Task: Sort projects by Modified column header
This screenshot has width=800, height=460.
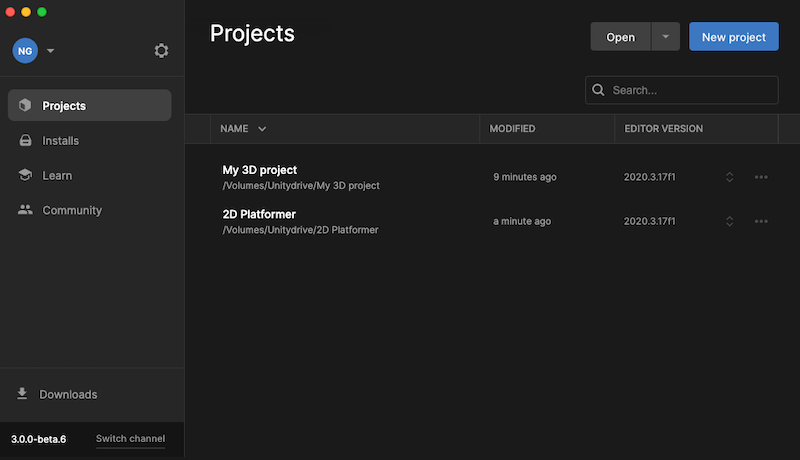Action: pos(512,129)
